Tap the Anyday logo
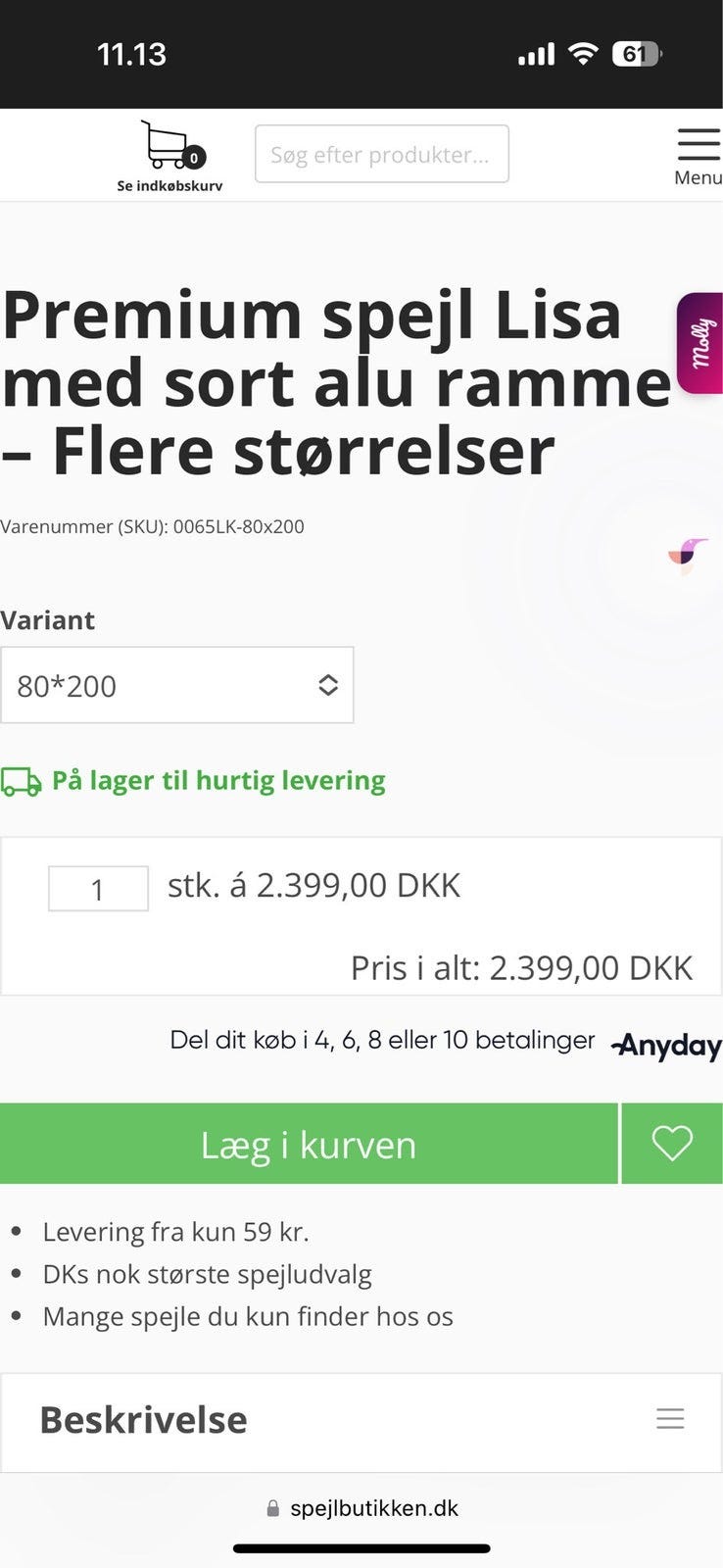Screen dimensions: 723x1568 (x=666, y=1046)
